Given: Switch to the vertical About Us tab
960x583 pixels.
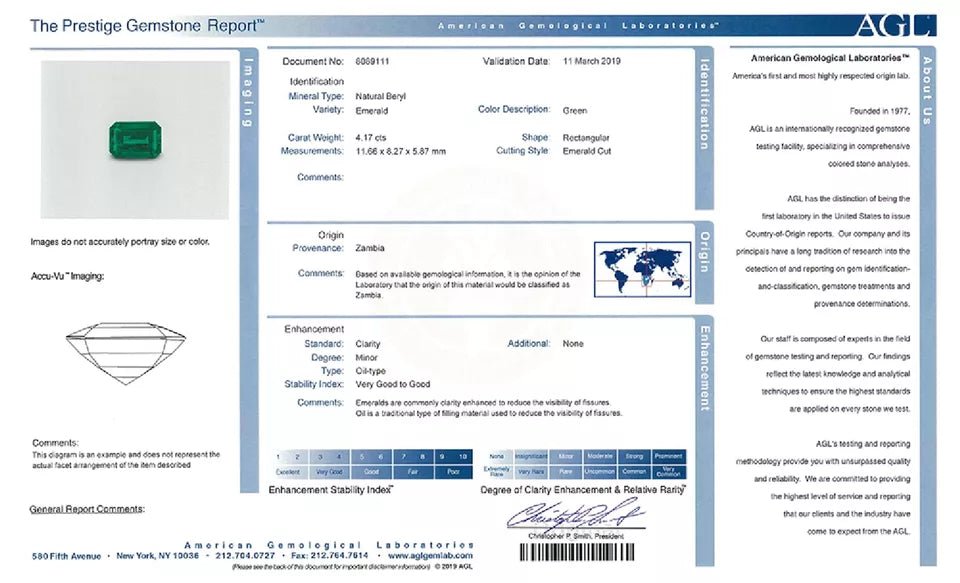Looking at the screenshot, I should click(926, 90).
